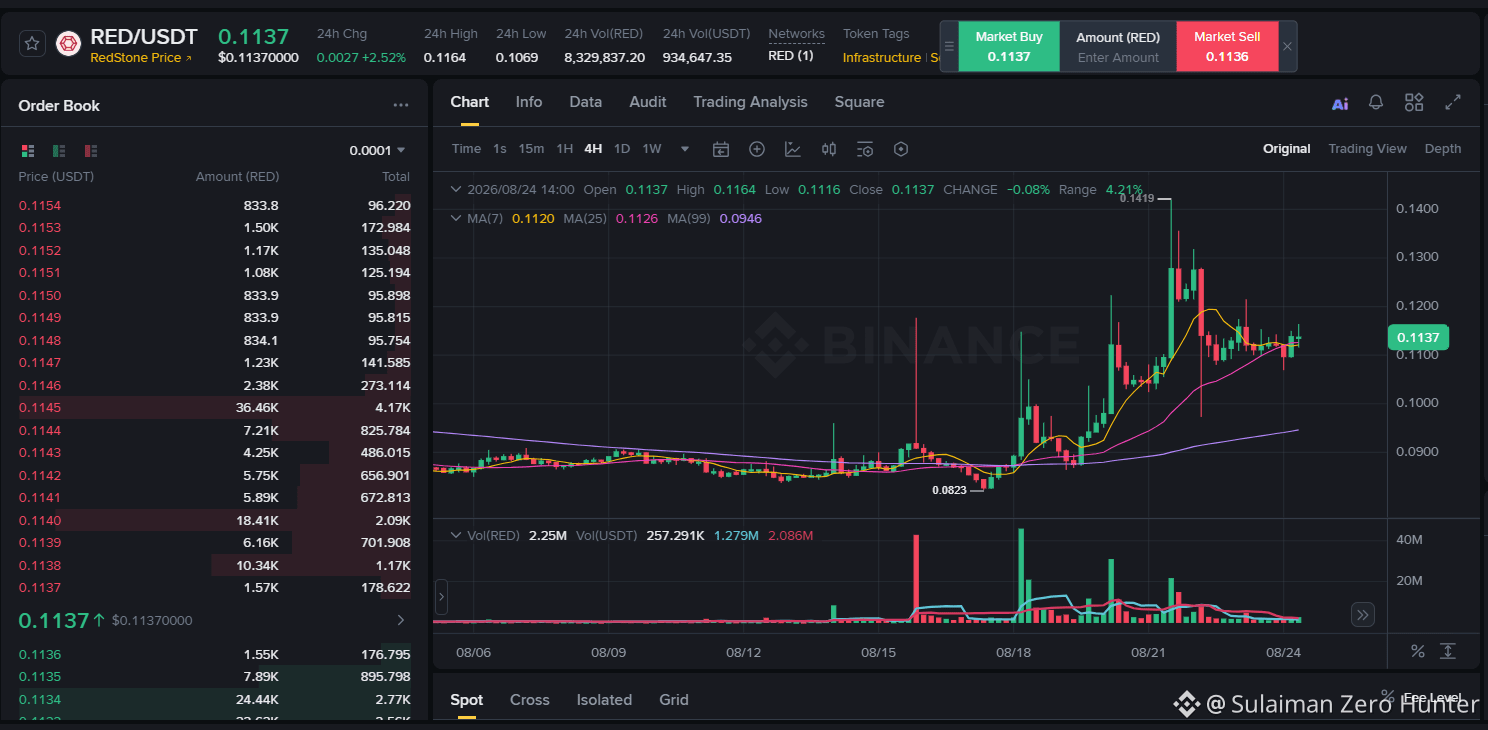This screenshot has width=1488, height=730.
Task: Click the Networks label
Action: click(797, 34)
